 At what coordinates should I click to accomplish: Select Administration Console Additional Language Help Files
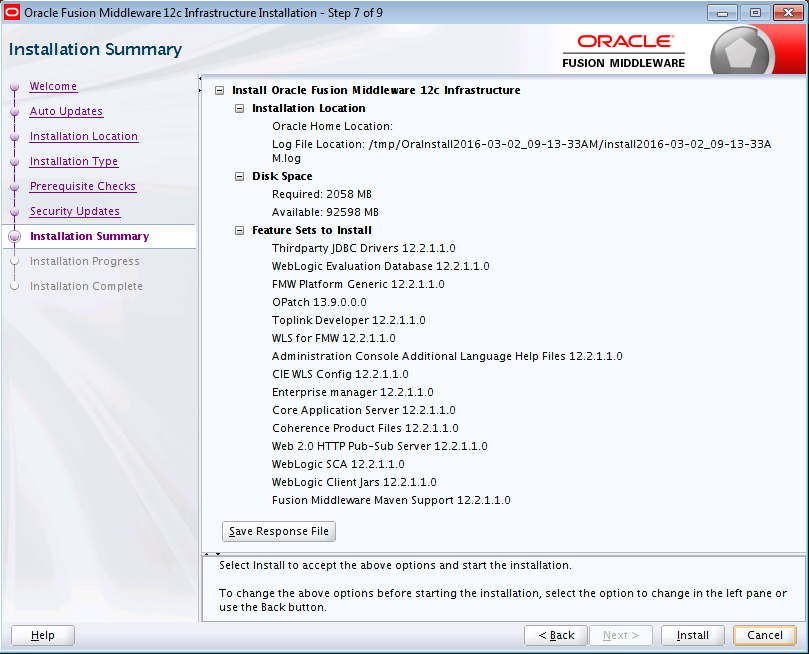447,357
